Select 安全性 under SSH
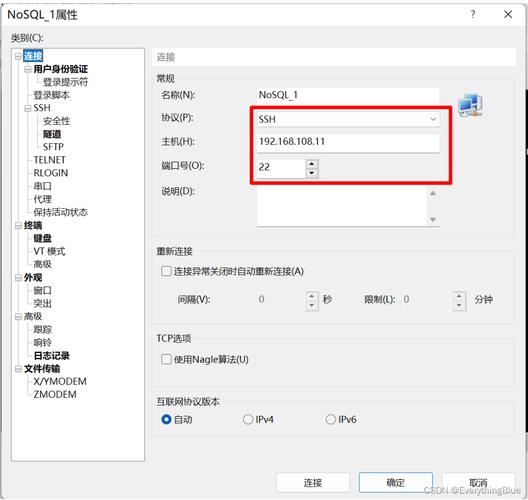This screenshot has width=528, height=500. [x=57, y=121]
